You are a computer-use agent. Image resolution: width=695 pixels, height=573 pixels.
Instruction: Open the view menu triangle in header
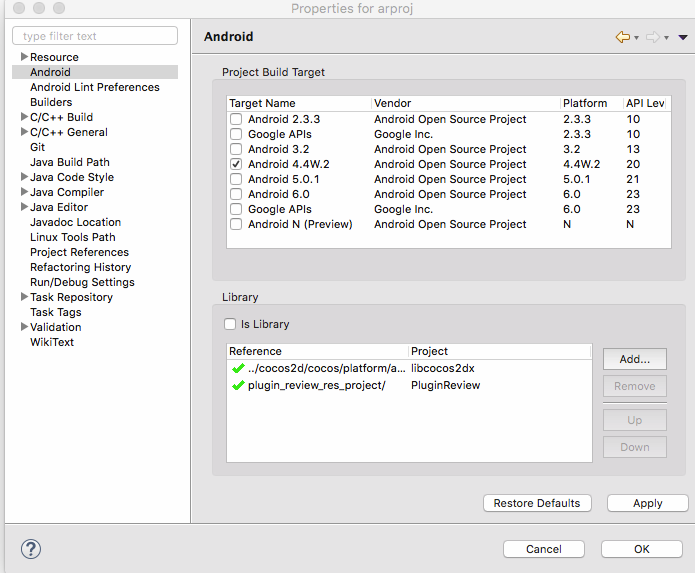click(x=682, y=37)
